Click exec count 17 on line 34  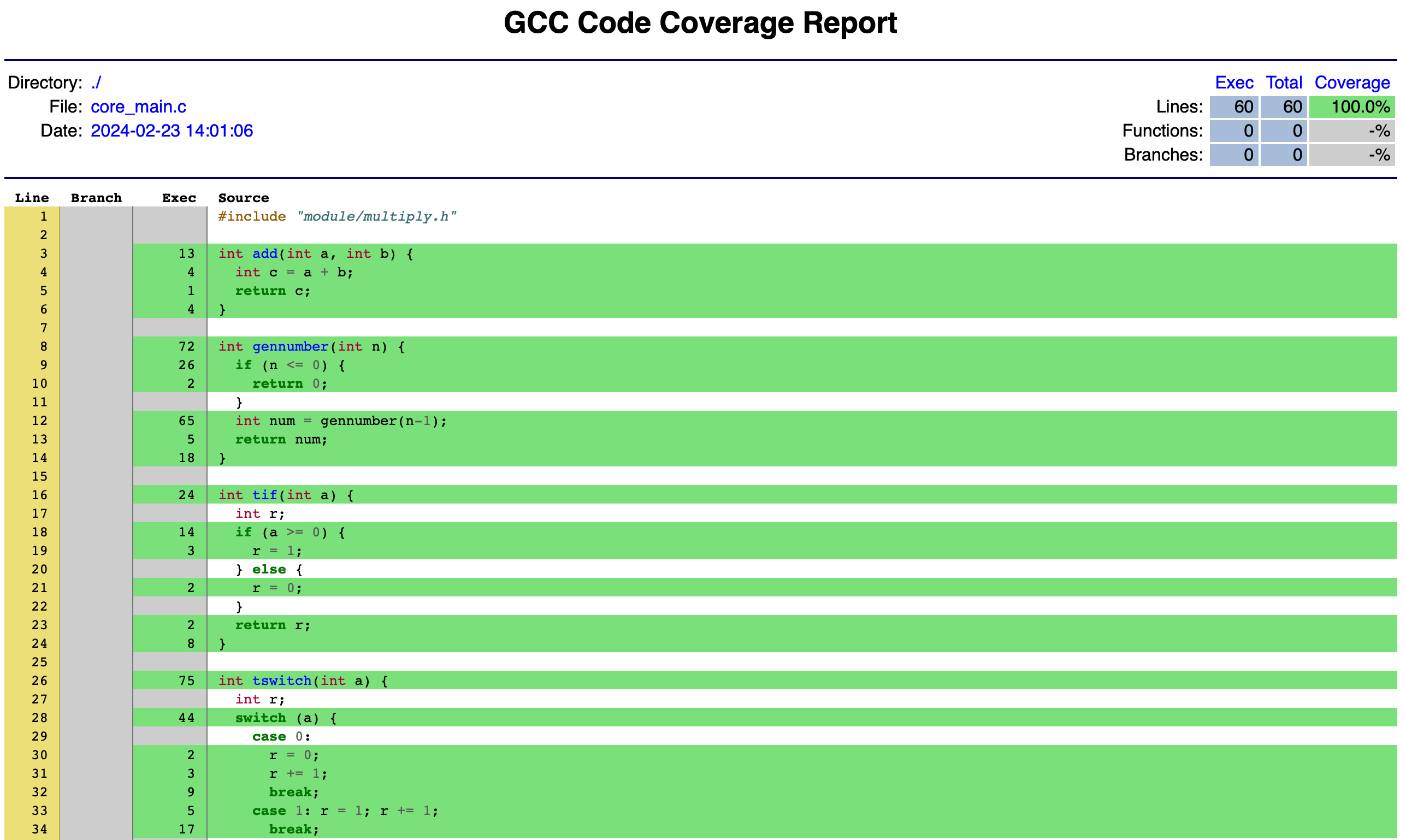(186, 829)
